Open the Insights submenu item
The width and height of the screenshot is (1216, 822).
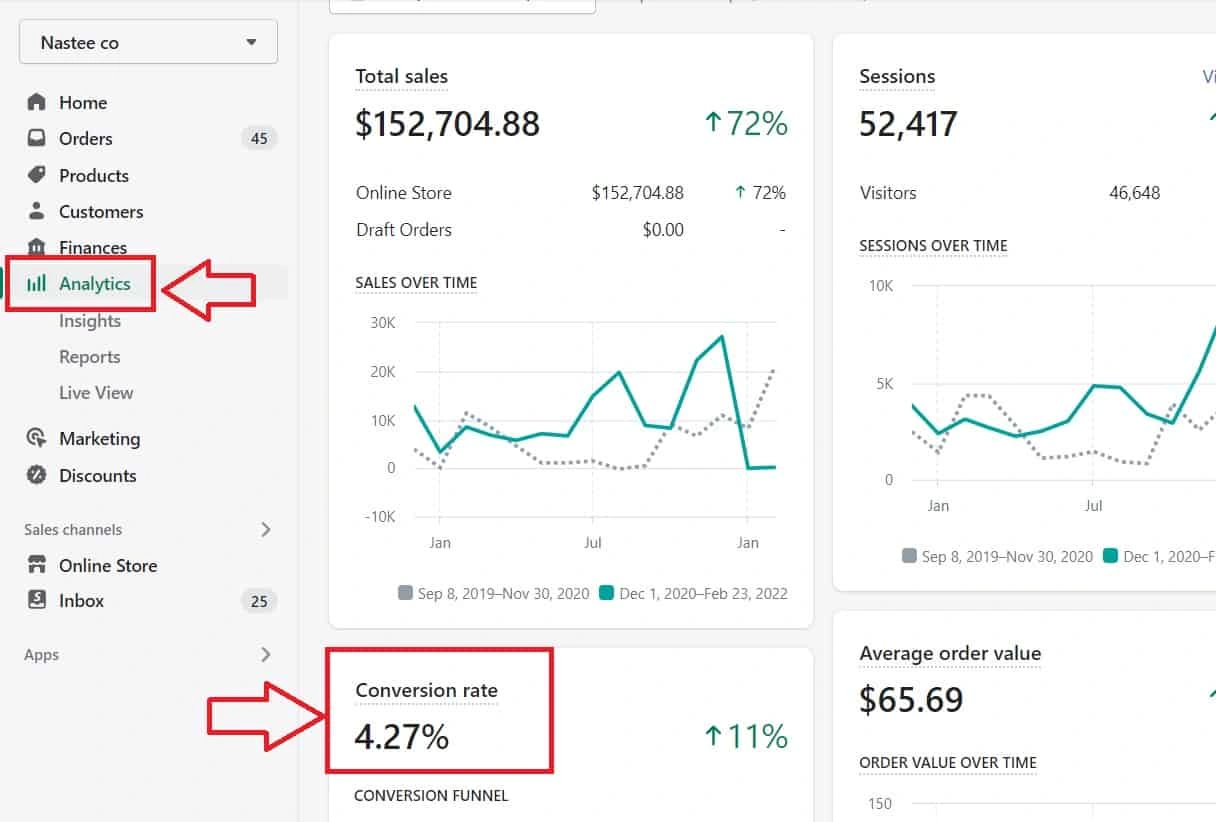(90, 321)
